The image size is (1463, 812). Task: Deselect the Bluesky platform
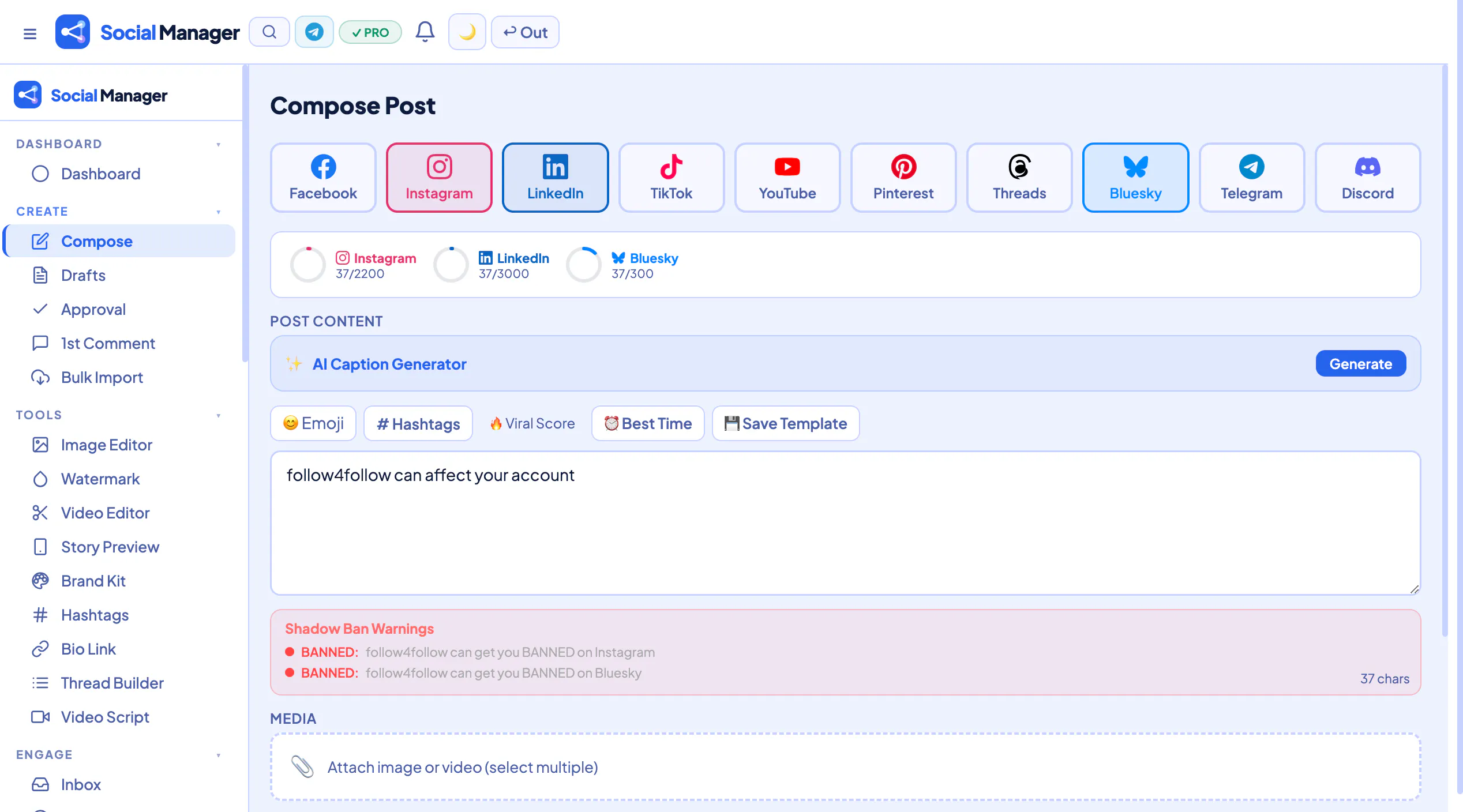pos(1135,178)
